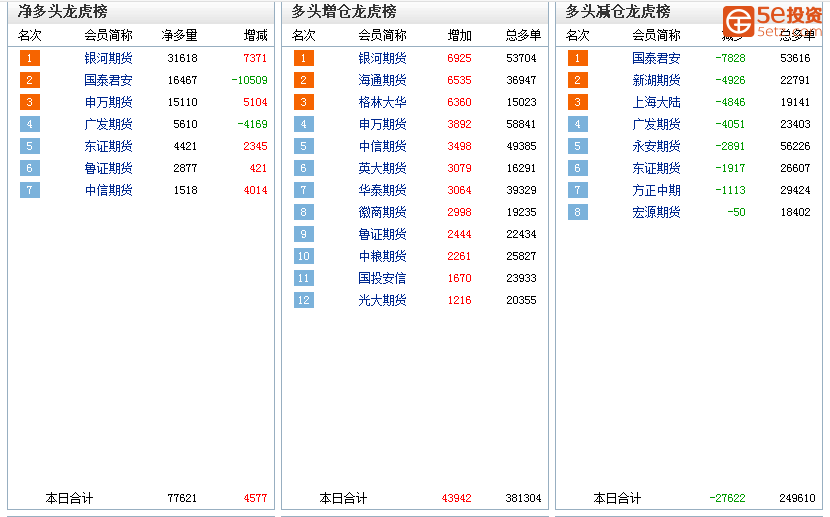Click rank badge 11 in 多头增仓龙虎榜
This screenshot has height=517, width=830.
coord(303,278)
